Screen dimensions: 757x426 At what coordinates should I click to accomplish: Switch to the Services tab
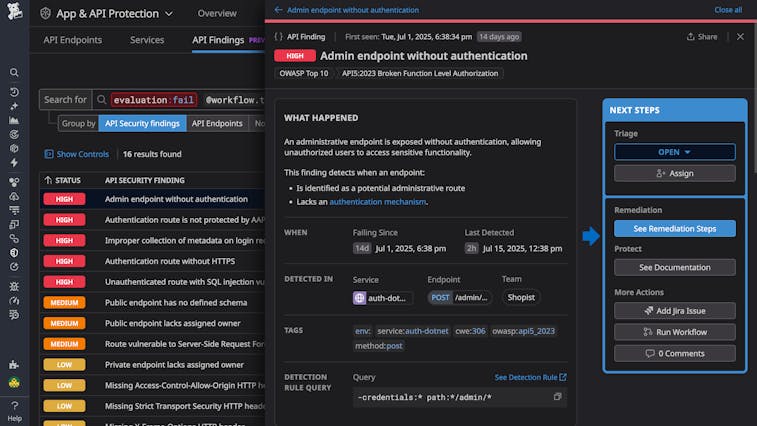pyautogui.click(x=147, y=41)
